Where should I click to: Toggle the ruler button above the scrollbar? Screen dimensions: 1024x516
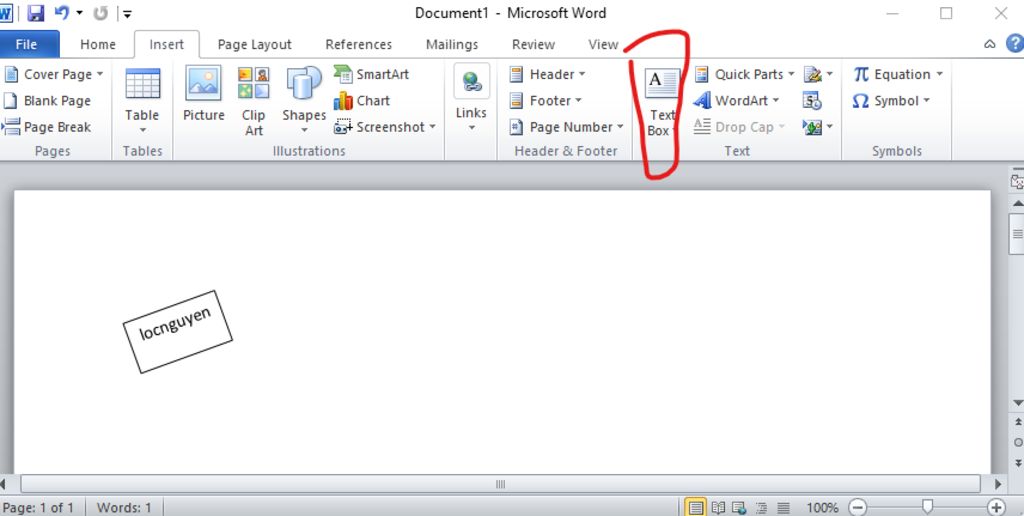pos(1017,182)
